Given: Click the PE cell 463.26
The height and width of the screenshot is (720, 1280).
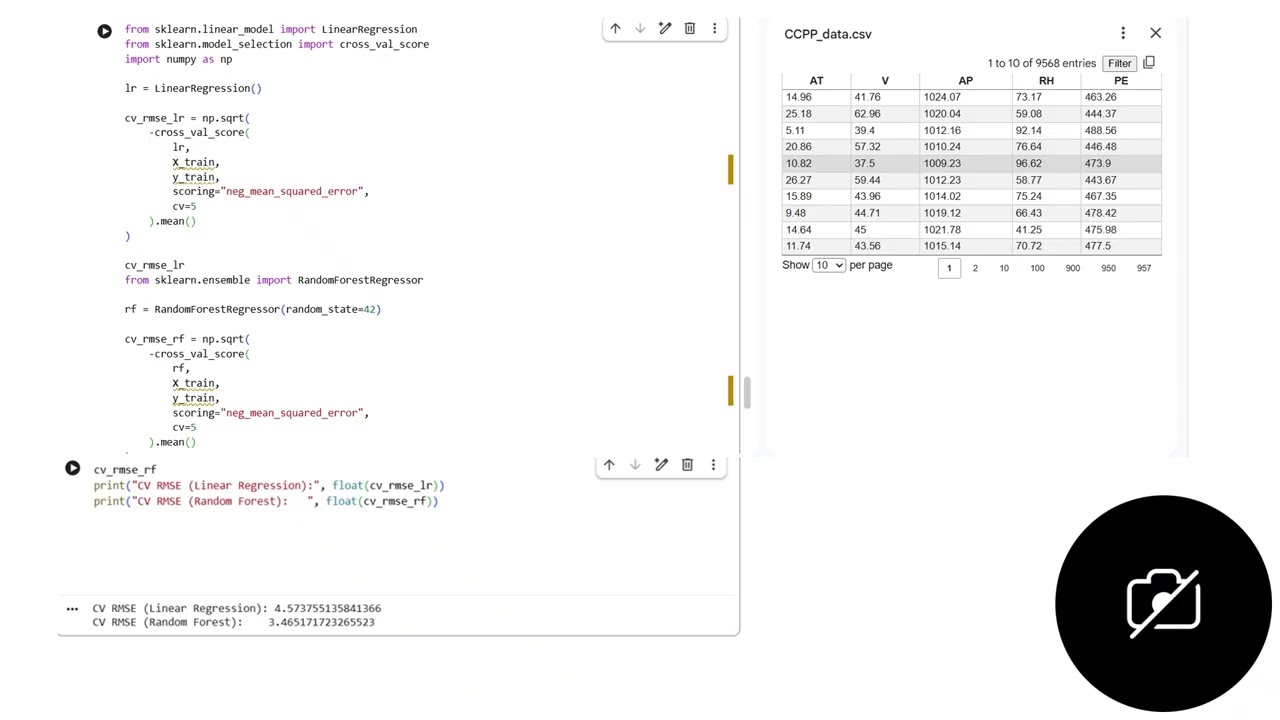Looking at the screenshot, I should 1100,97.
